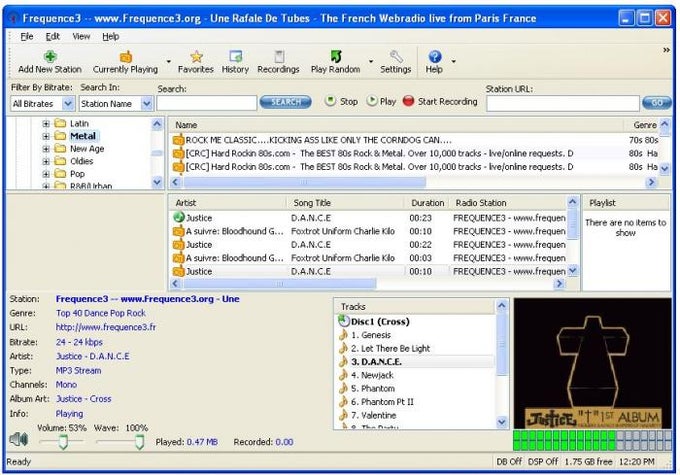Click the GO button for Station URL
This screenshot has width=680, height=475.
[x=657, y=103]
